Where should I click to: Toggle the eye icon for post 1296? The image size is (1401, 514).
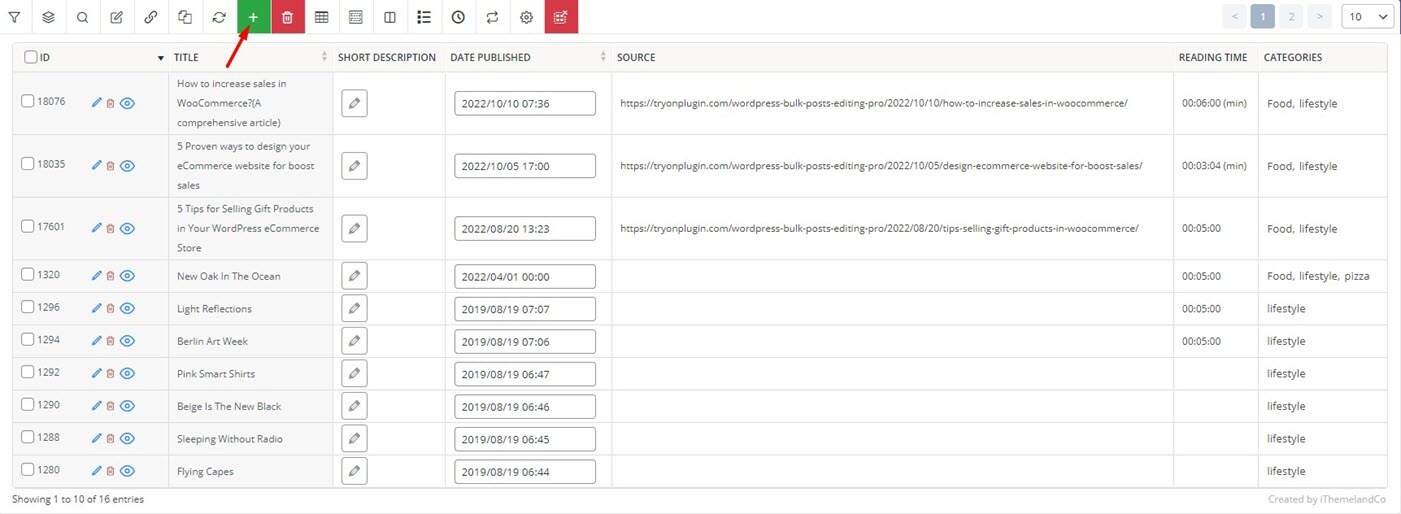(127, 308)
